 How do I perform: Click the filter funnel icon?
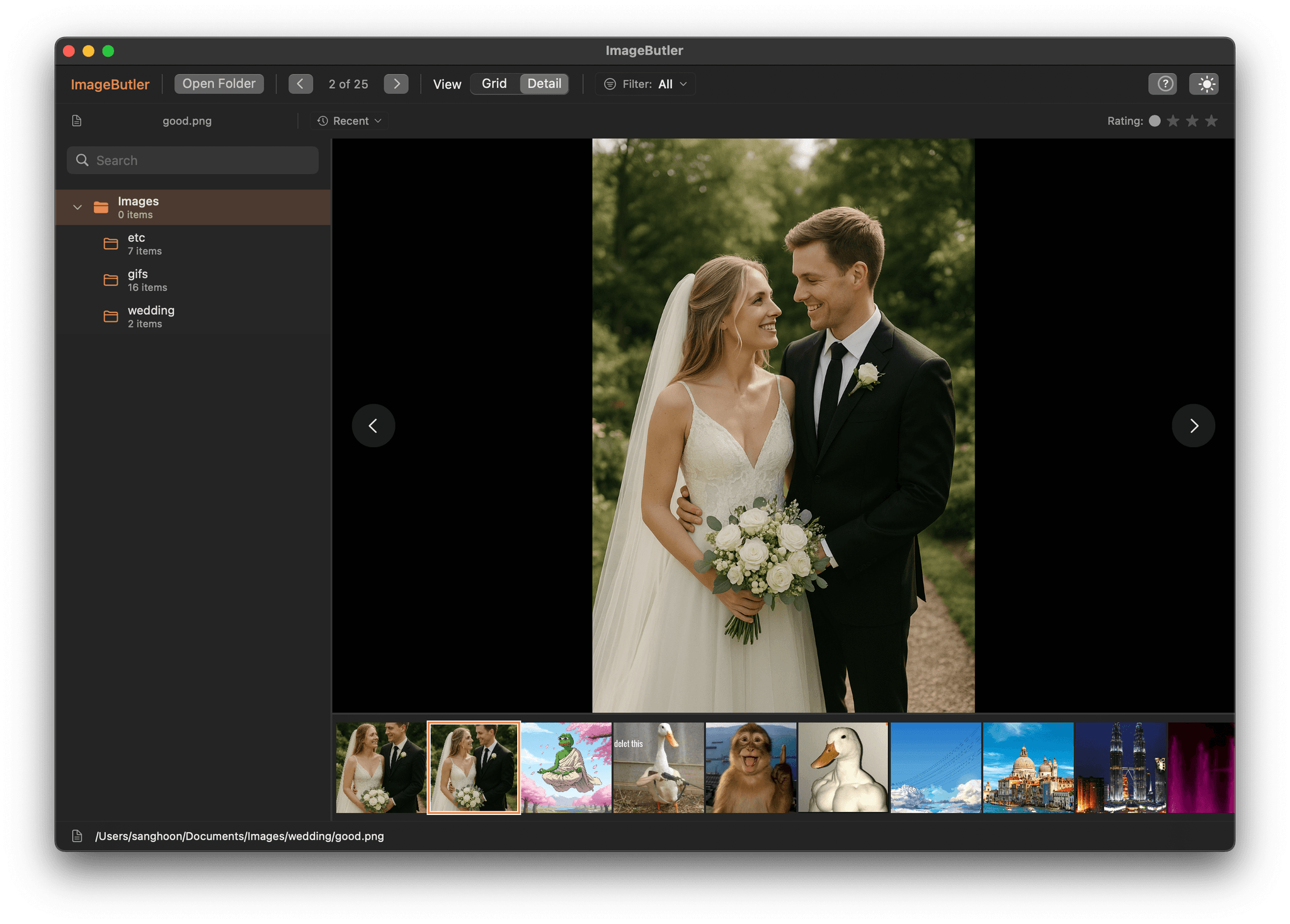(608, 83)
